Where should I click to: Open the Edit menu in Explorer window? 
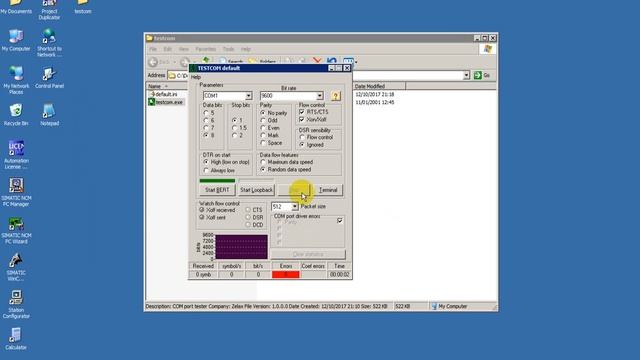(167, 49)
